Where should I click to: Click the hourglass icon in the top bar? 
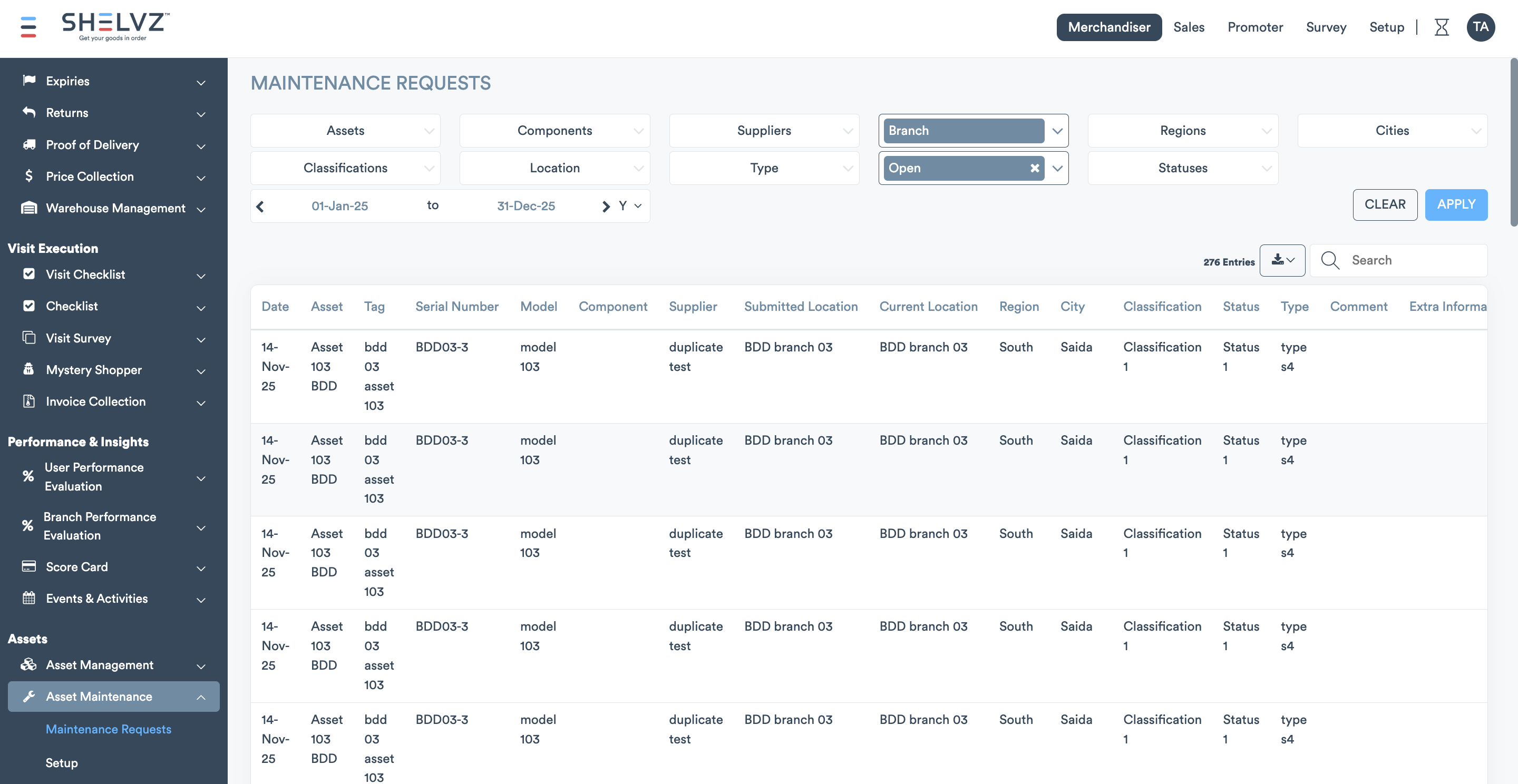pyautogui.click(x=1442, y=27)
